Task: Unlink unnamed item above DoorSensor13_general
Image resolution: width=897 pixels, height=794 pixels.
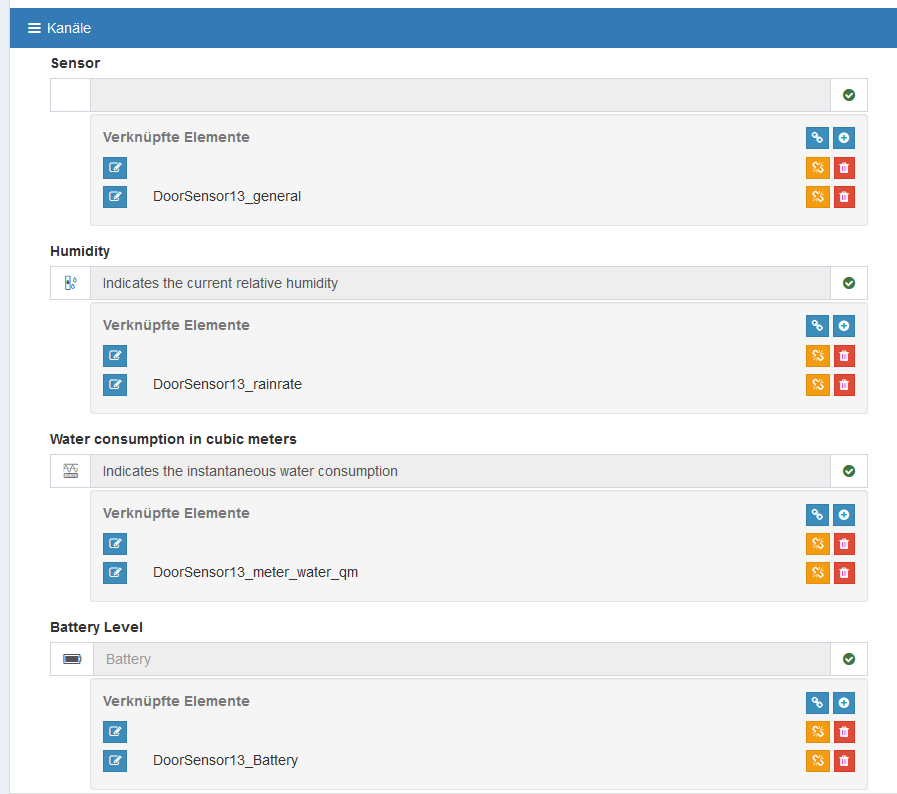Action: [x=818, y=168]
